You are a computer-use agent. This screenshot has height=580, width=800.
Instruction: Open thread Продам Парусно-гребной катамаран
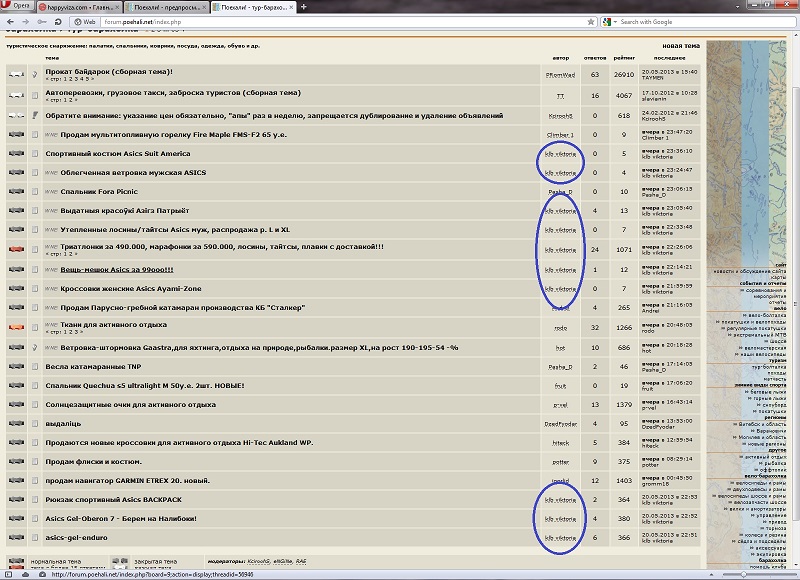183,308
